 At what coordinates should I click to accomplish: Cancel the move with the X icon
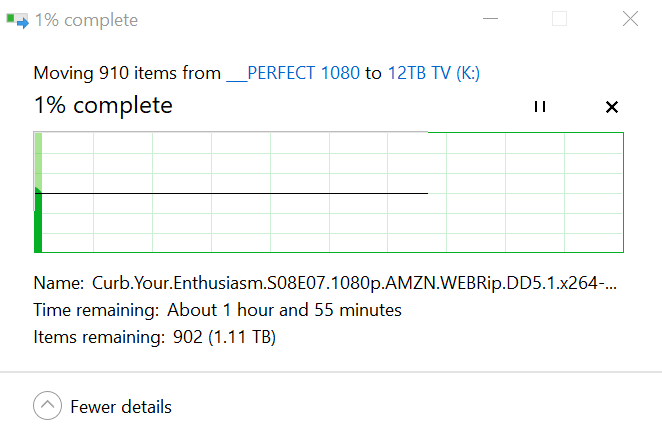click(x=612, y=107)
